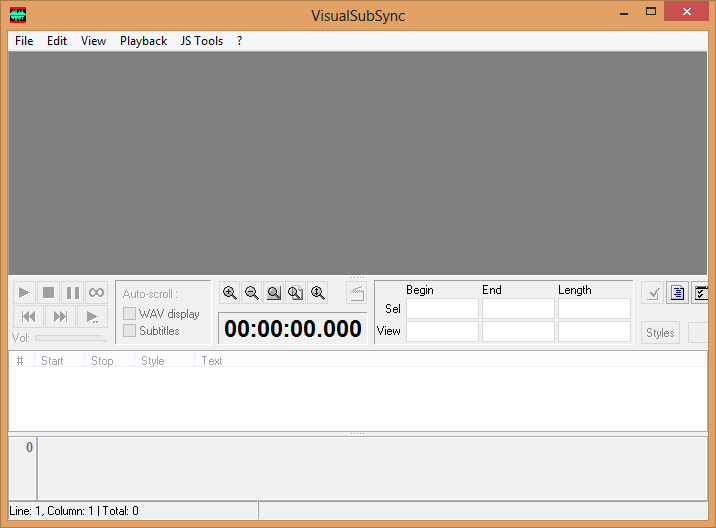Click the blue document text icon
The height and width of the screenshot is (528, 716).
(677, 293)
